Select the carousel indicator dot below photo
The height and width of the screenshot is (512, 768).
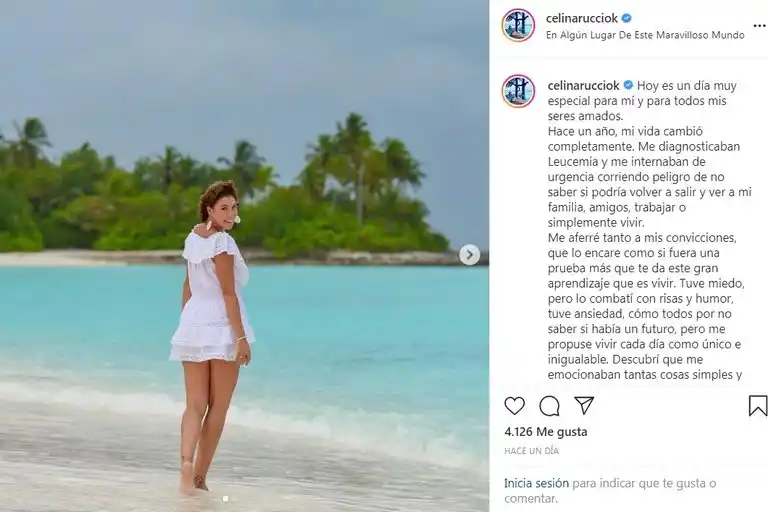tap(225, 498)
